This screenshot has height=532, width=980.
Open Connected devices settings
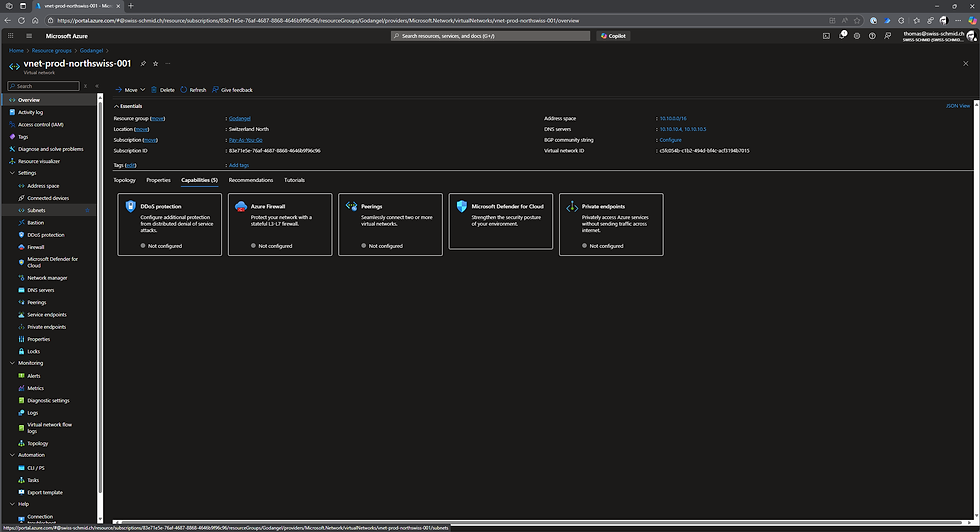(50, 198)
